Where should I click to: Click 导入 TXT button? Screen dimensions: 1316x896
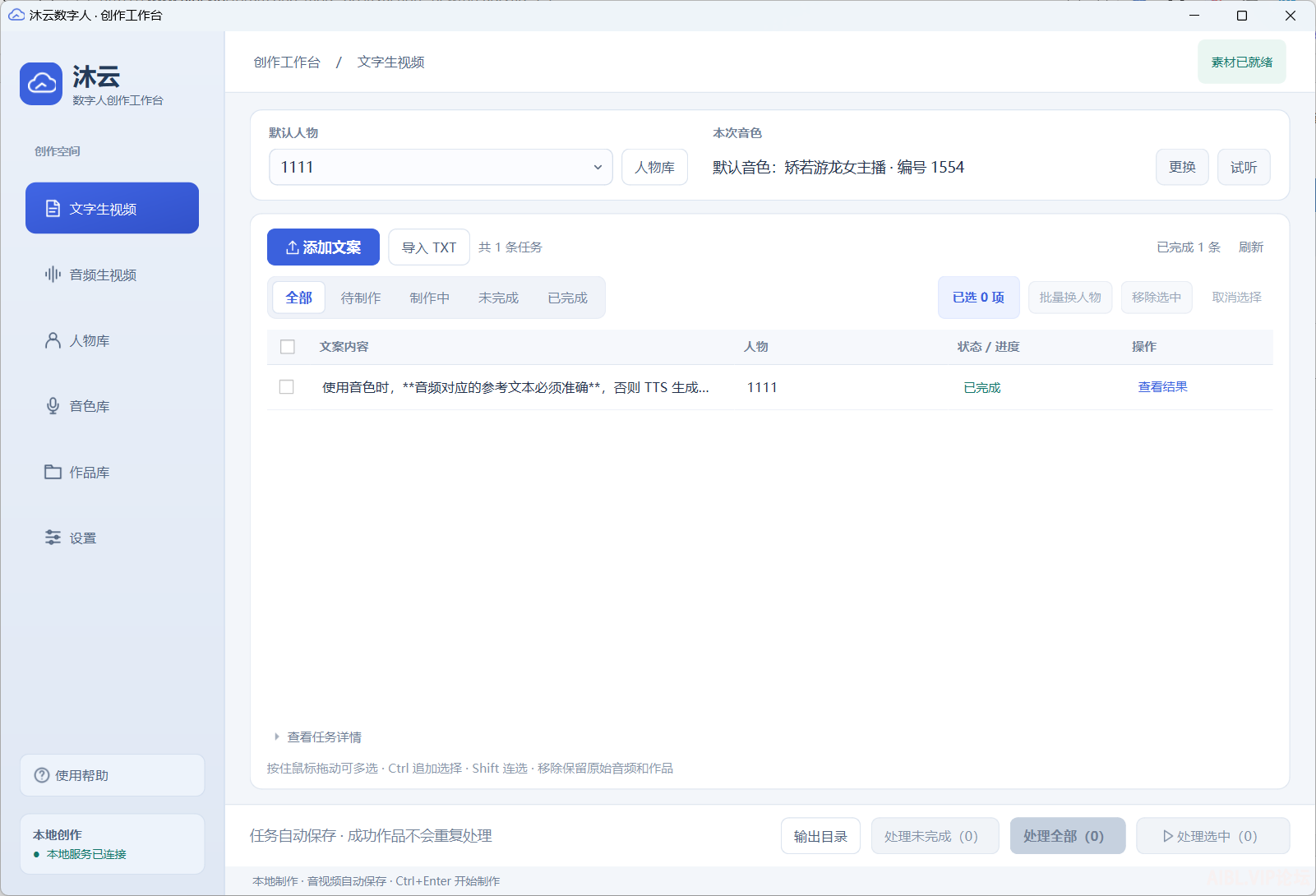pos(429,247)
